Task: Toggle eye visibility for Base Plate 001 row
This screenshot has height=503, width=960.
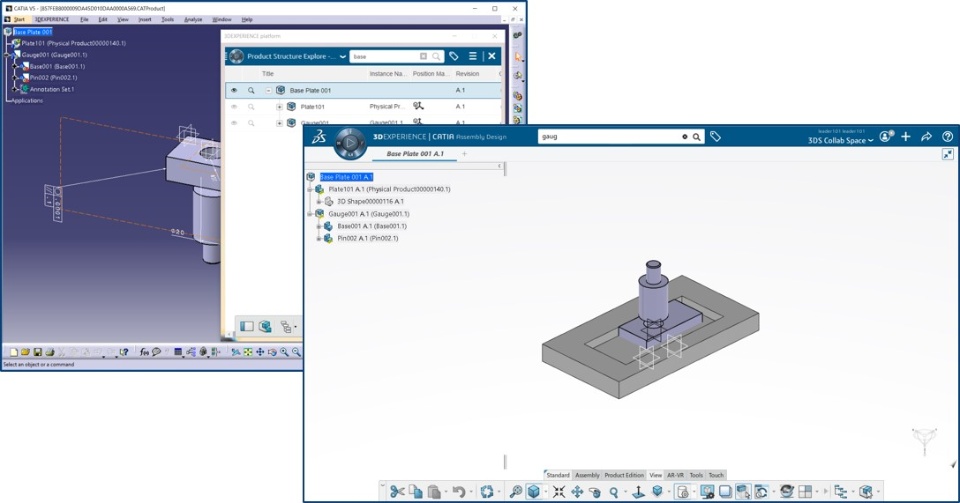Action: [x=234, y=90]
